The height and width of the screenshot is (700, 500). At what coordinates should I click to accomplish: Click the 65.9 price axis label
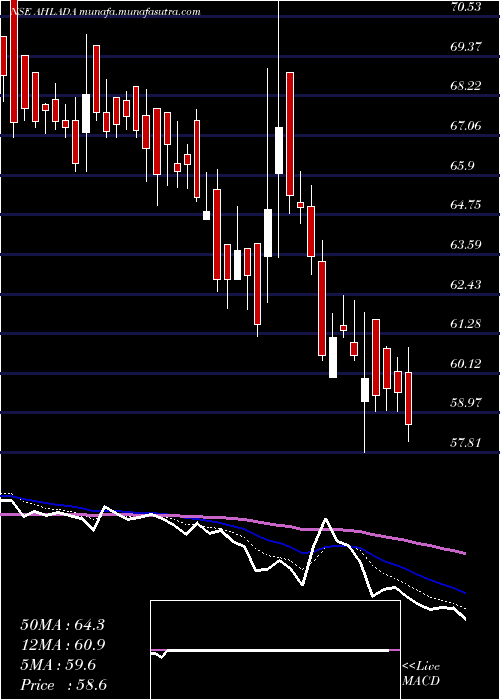[462, 165]
